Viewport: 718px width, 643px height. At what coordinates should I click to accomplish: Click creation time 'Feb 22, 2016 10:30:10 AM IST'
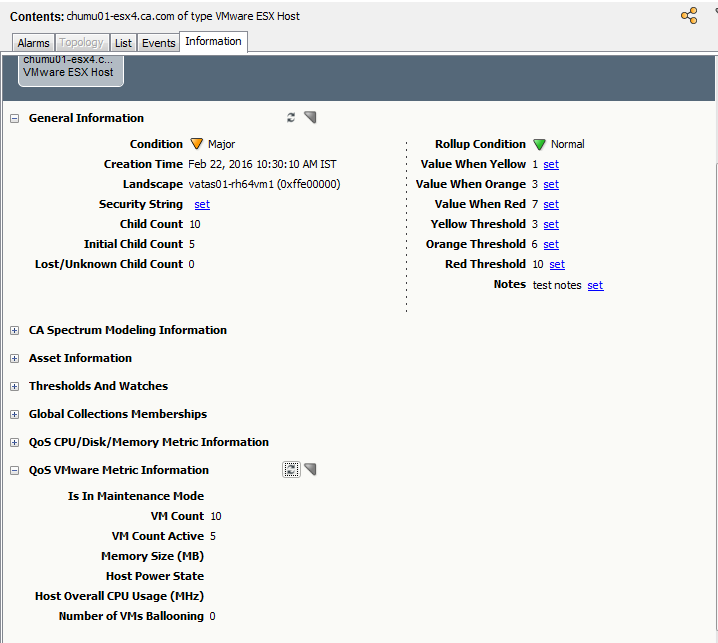point(262,164)
